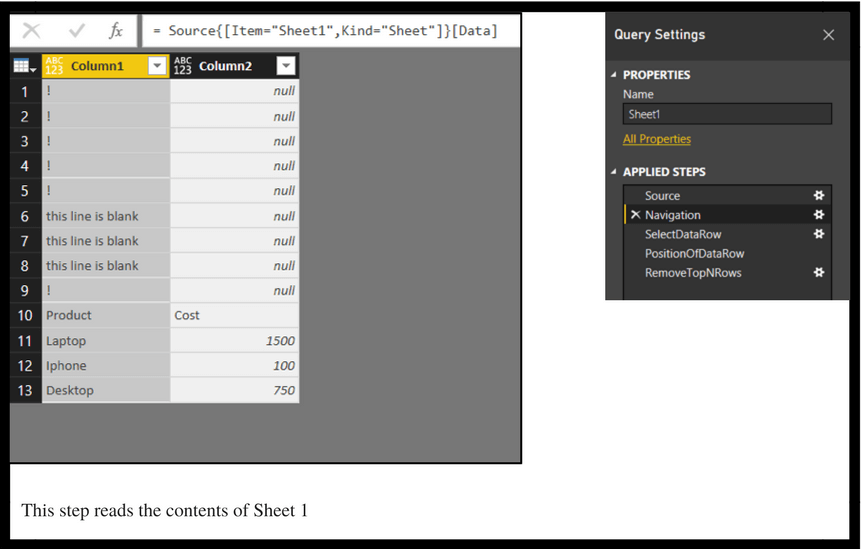Open the All Properties link
The width and height of the screenshot is (862, 549).
[657, 139]
